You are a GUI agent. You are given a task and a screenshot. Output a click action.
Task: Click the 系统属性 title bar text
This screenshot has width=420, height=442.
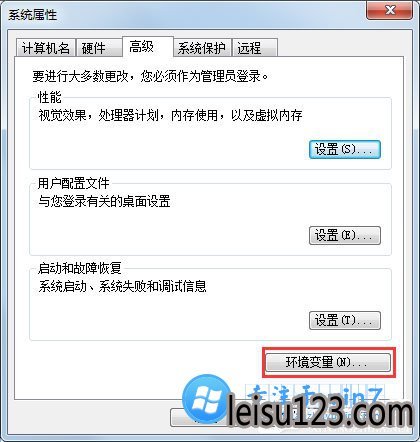[33, 15]
